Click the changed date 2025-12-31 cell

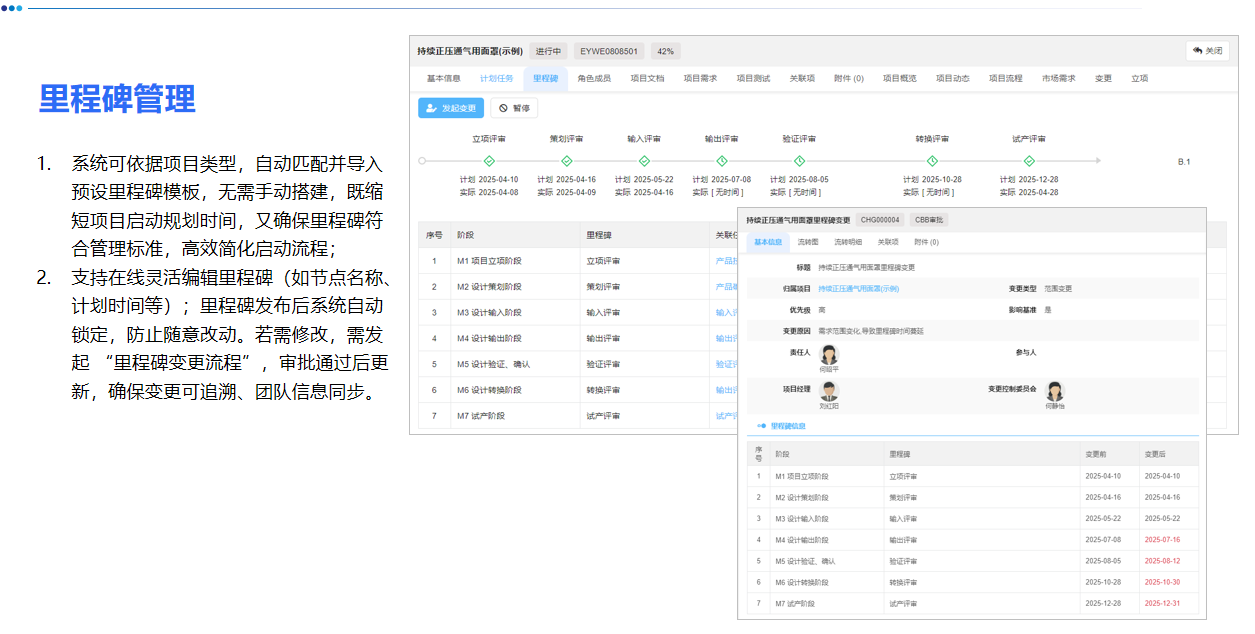1162,603
